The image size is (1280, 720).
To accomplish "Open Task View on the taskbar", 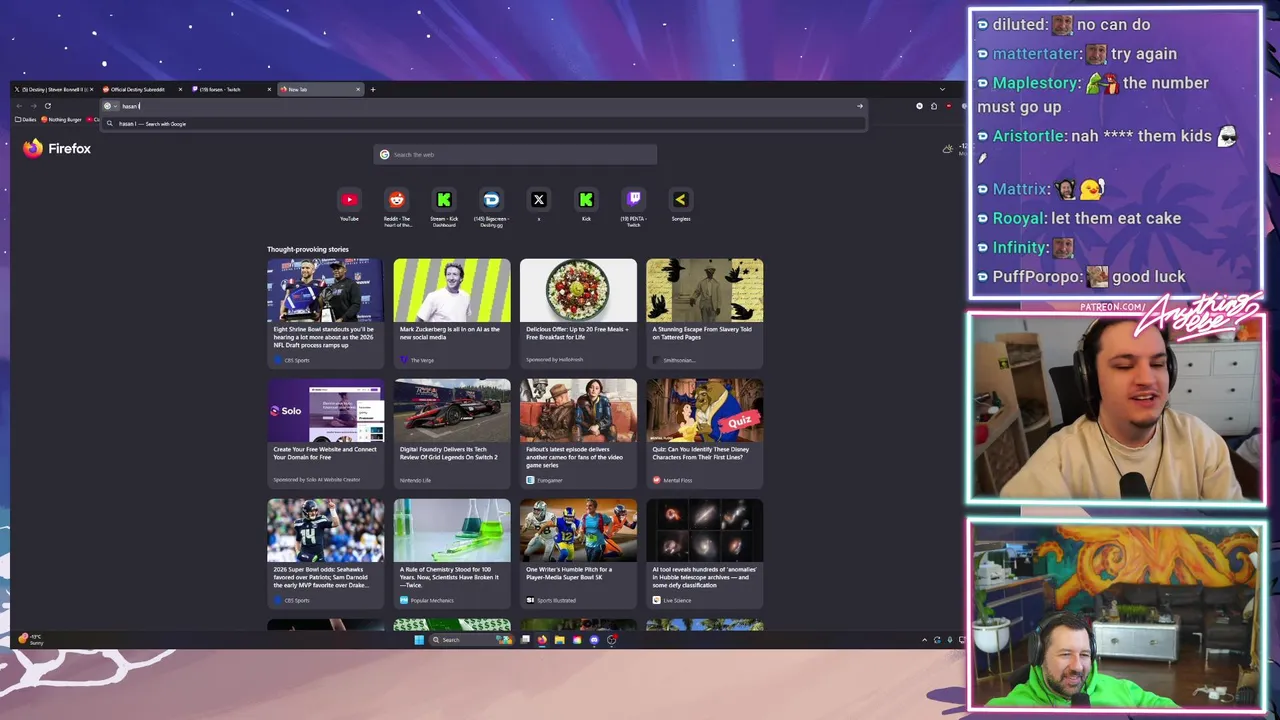I will click(x=525, y=640).
